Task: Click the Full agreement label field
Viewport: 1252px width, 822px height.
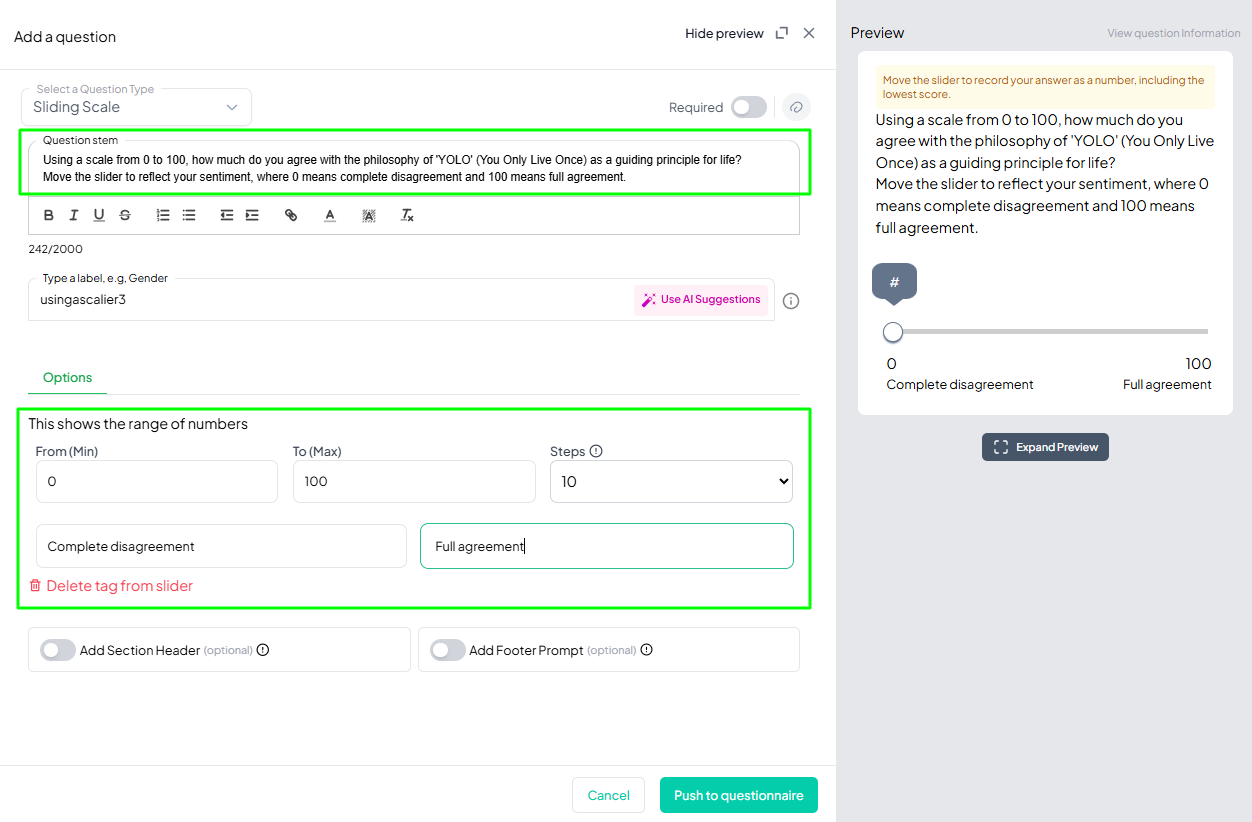Action: tap(607, 546)
